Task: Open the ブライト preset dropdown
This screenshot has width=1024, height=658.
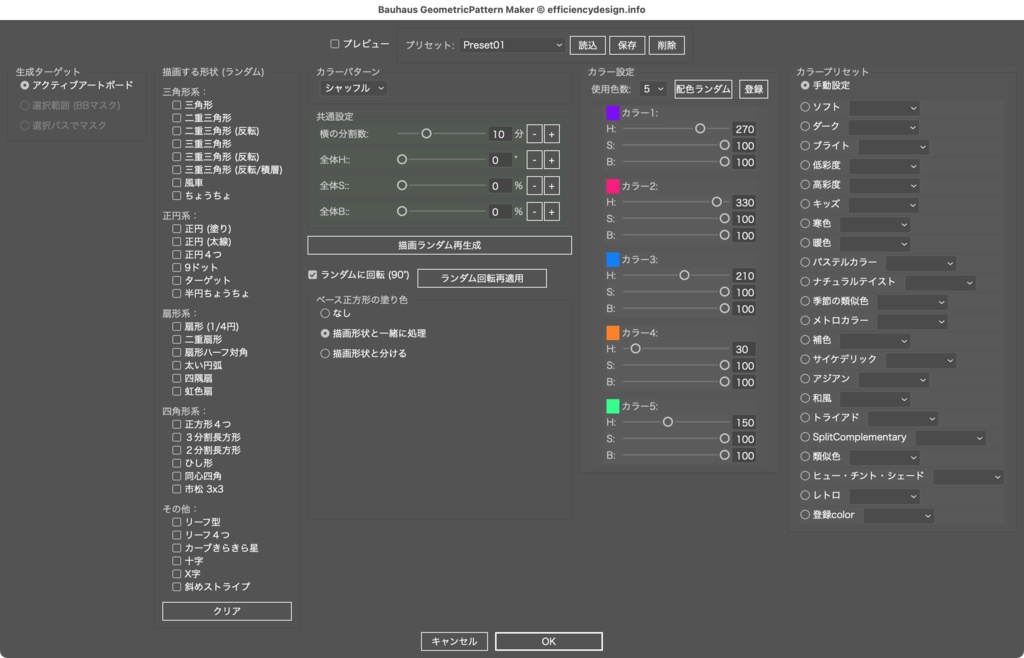Action: click(x=893, y=147)
